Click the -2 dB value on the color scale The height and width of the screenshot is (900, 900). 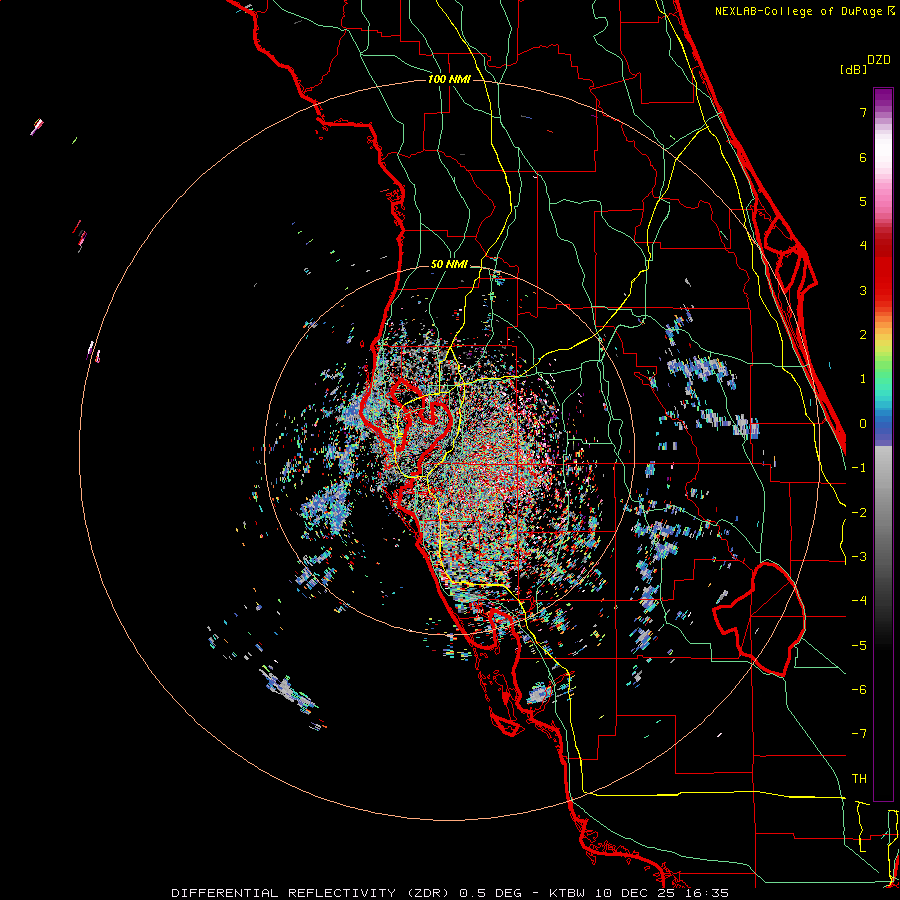(x=859, y=513)
